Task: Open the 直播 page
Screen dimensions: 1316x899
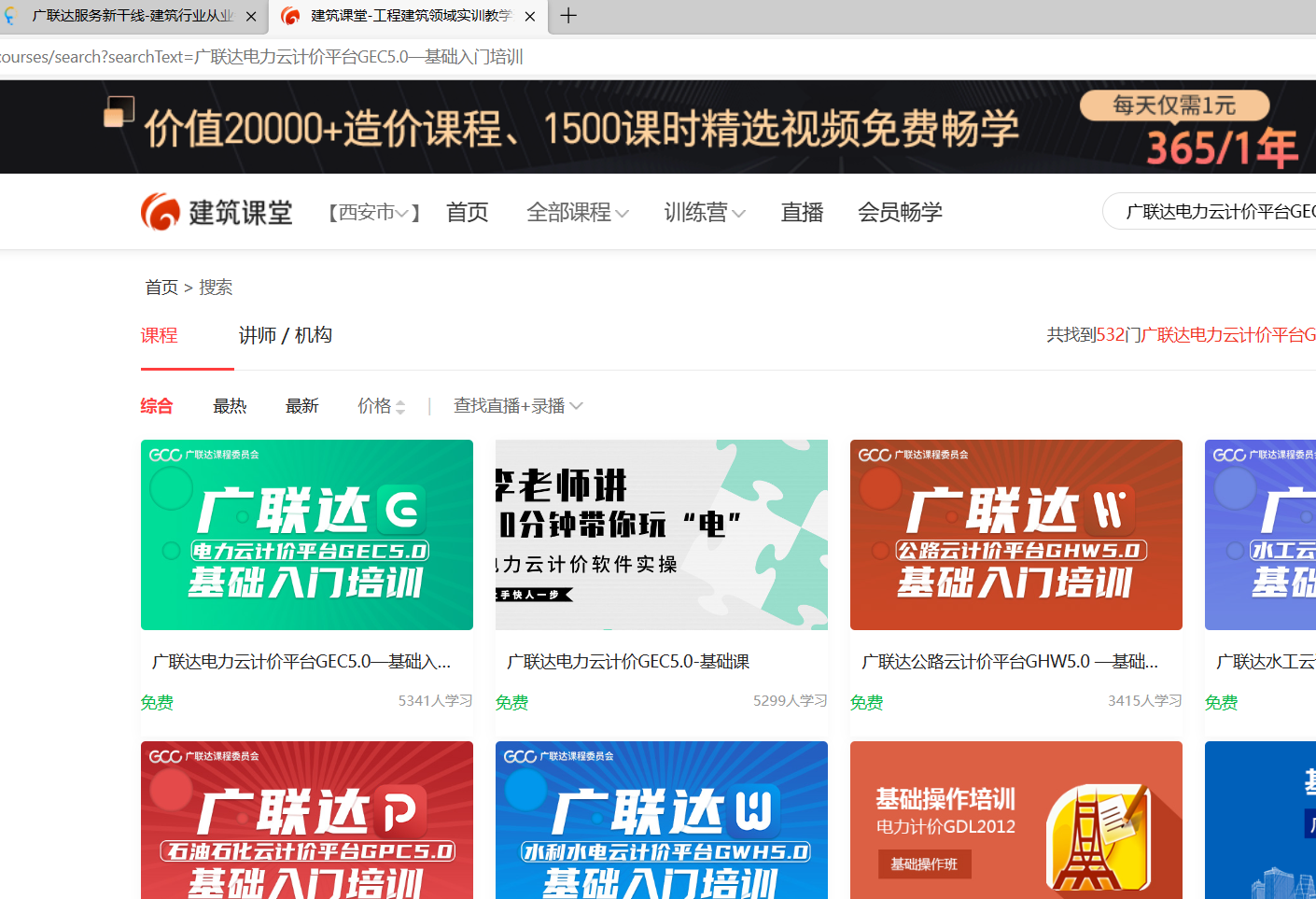Action: 803,213
